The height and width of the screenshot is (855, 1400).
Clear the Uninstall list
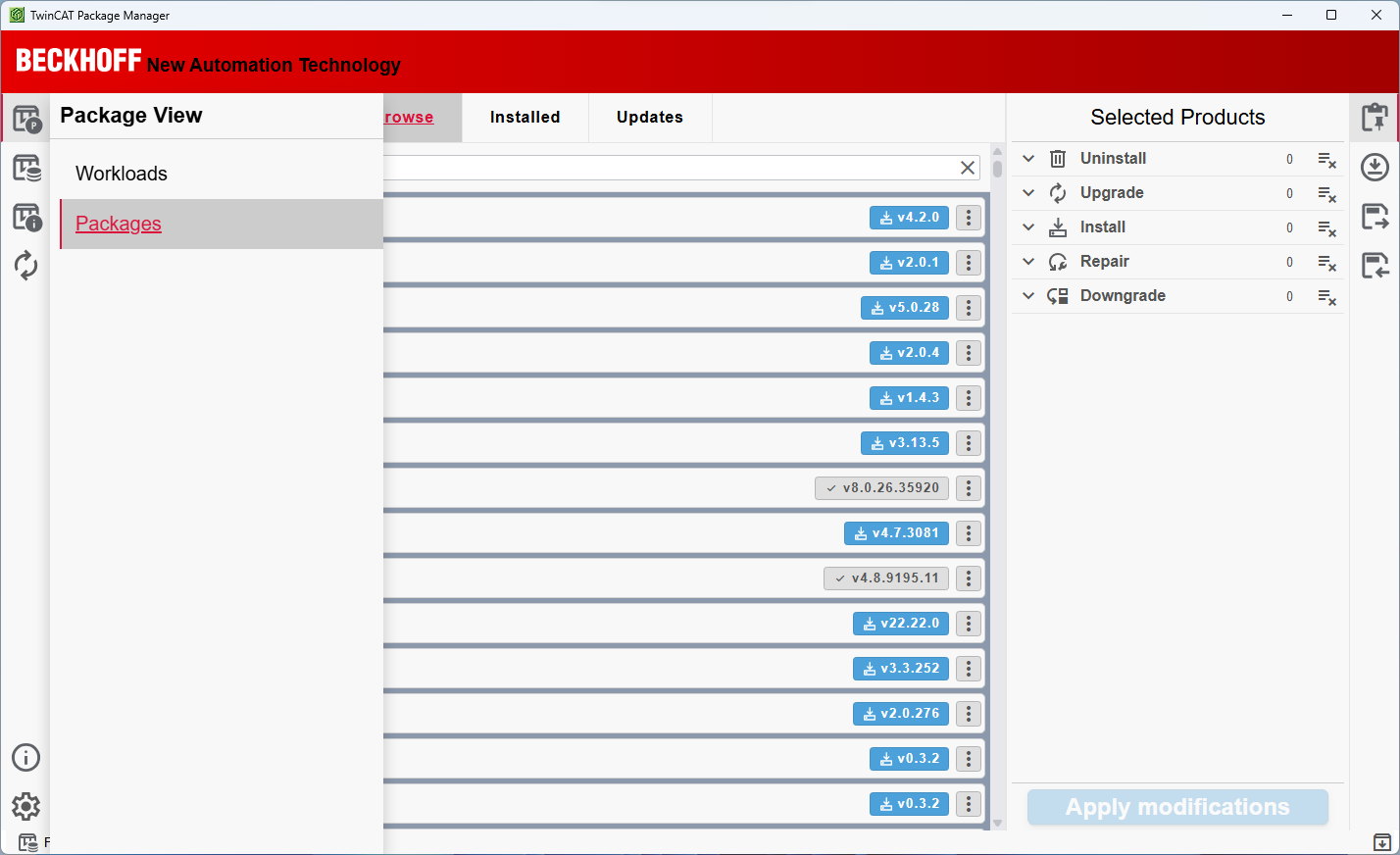(1326, 160)
